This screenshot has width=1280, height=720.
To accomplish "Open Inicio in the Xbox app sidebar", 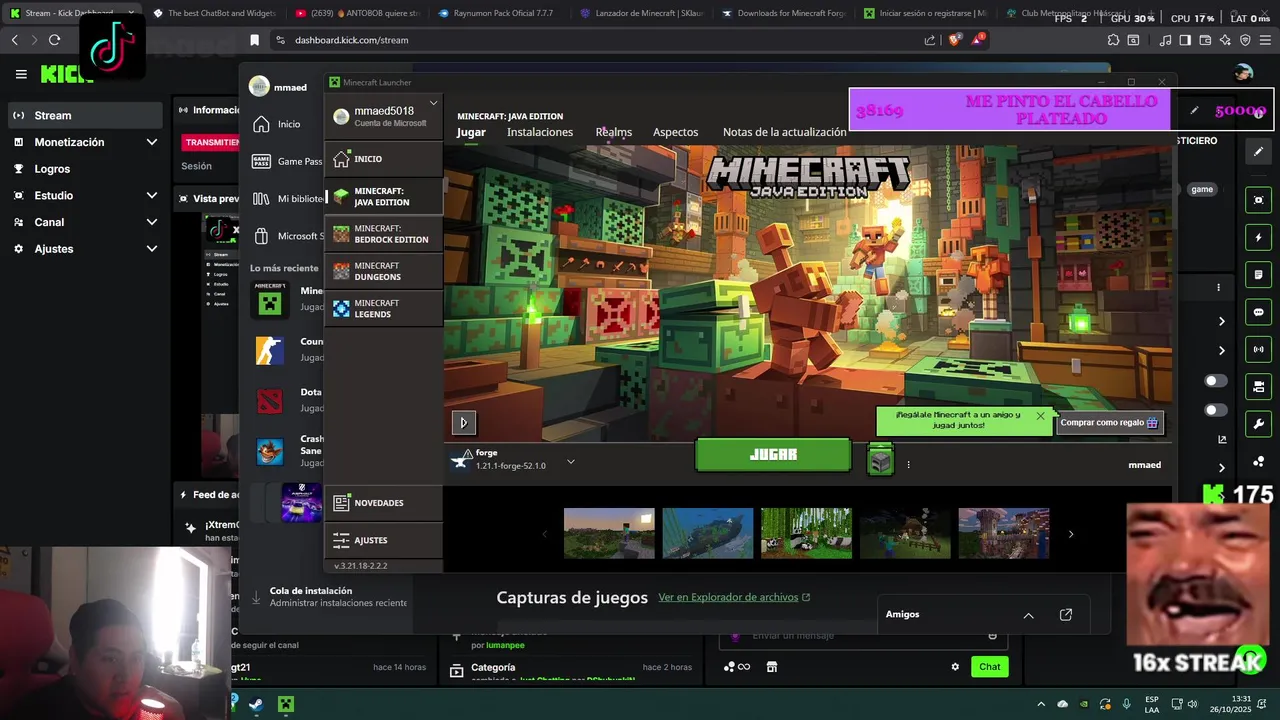I will tap(277, 124).
